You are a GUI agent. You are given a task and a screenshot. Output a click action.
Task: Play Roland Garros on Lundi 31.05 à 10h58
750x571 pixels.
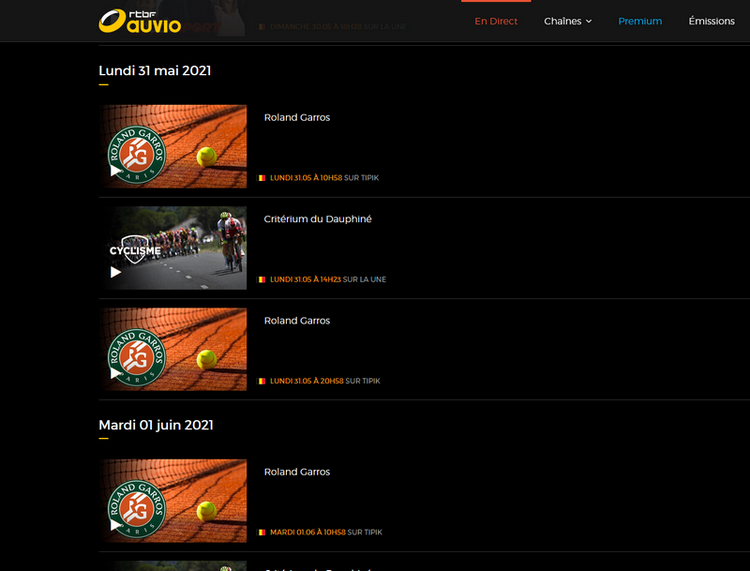click(x=115, y=170)
